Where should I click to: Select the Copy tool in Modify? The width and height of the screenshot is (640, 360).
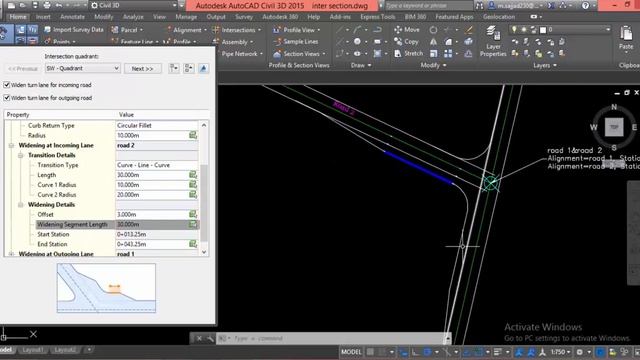pyautogui.click(x=406, y=41)
